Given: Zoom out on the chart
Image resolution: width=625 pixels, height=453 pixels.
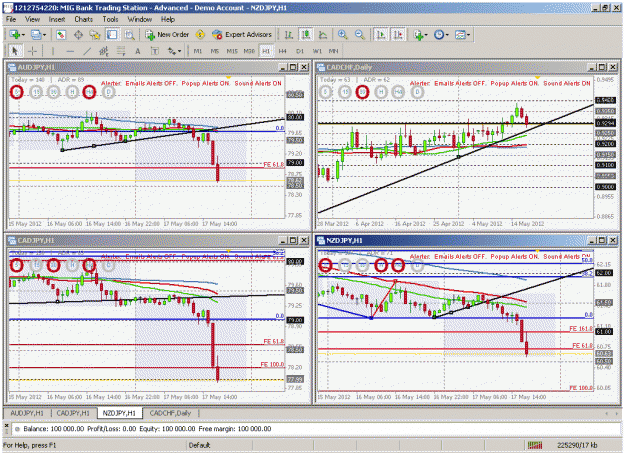Looking at the screenshot, I should 360,35.
